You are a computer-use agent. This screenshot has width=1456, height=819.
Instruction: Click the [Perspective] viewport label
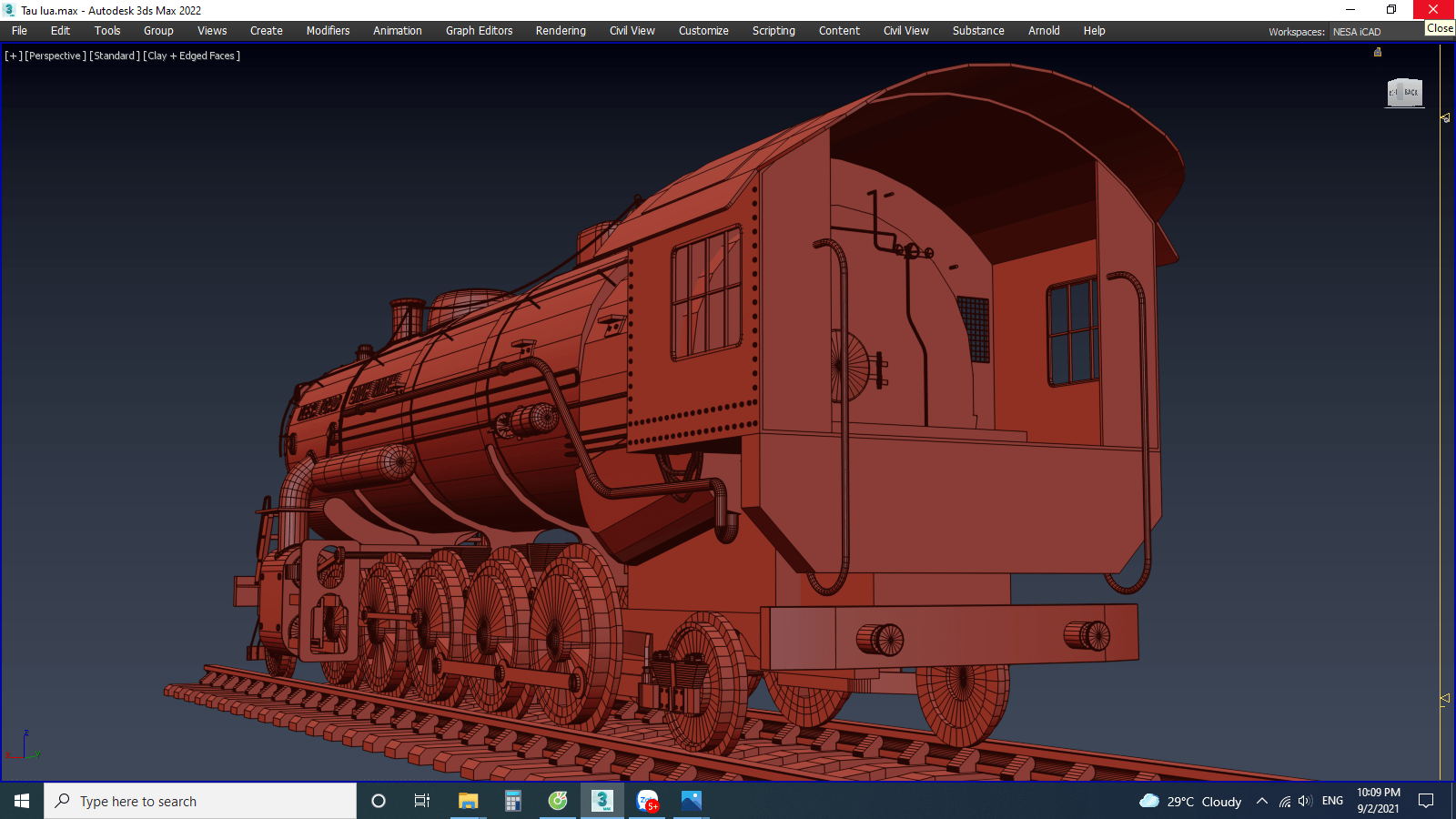tap(56, 56)
